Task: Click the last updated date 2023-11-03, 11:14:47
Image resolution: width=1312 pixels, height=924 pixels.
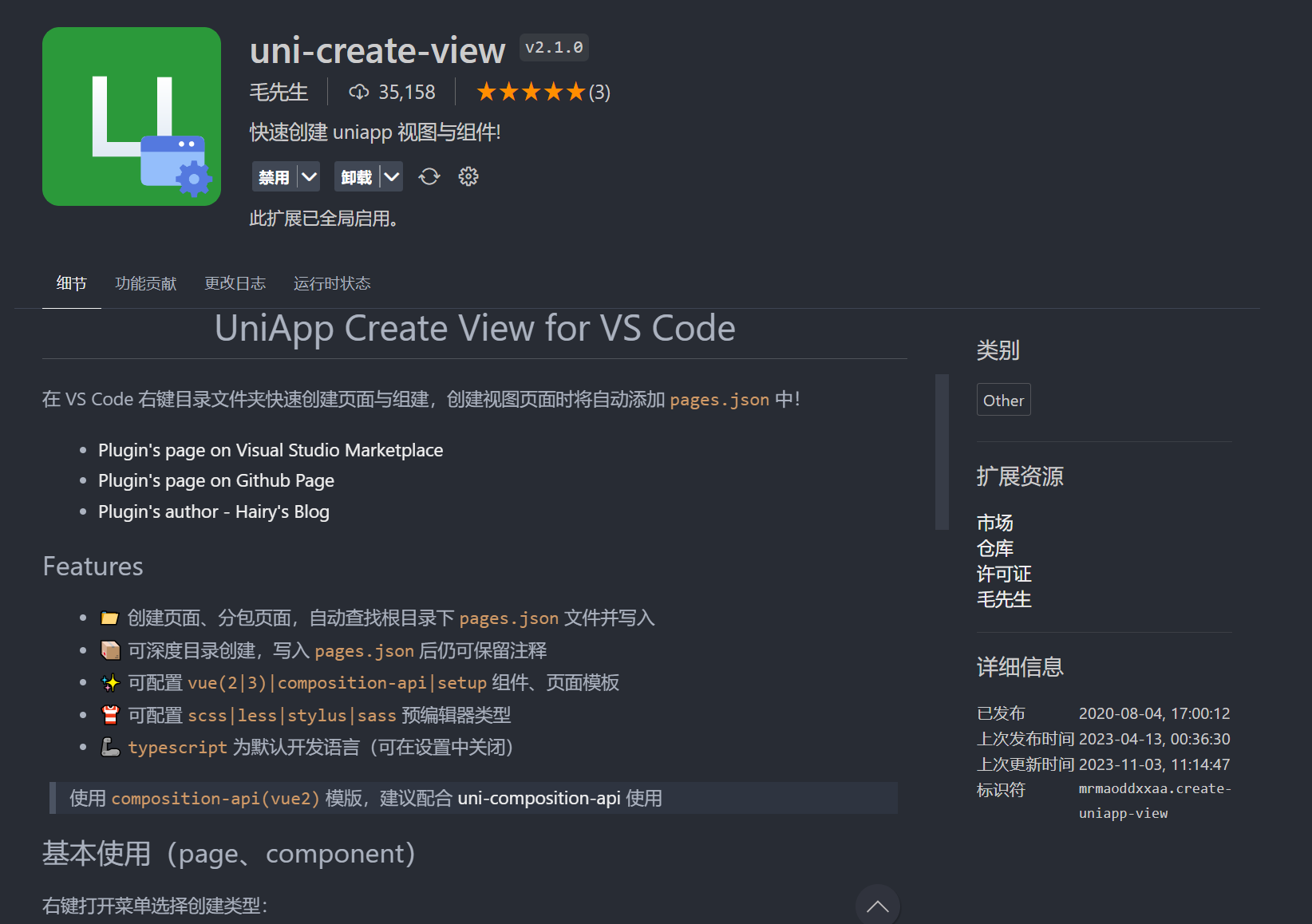Action: (1154, 764)
